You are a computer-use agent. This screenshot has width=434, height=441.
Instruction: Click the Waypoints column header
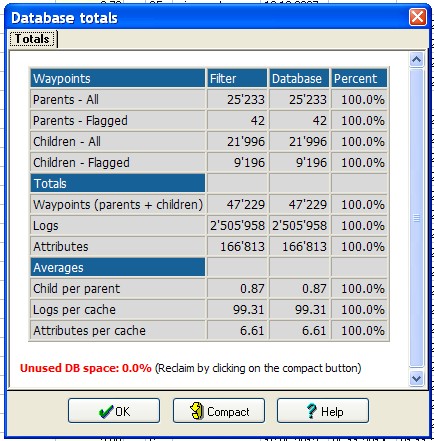click(x=118, y=78)
